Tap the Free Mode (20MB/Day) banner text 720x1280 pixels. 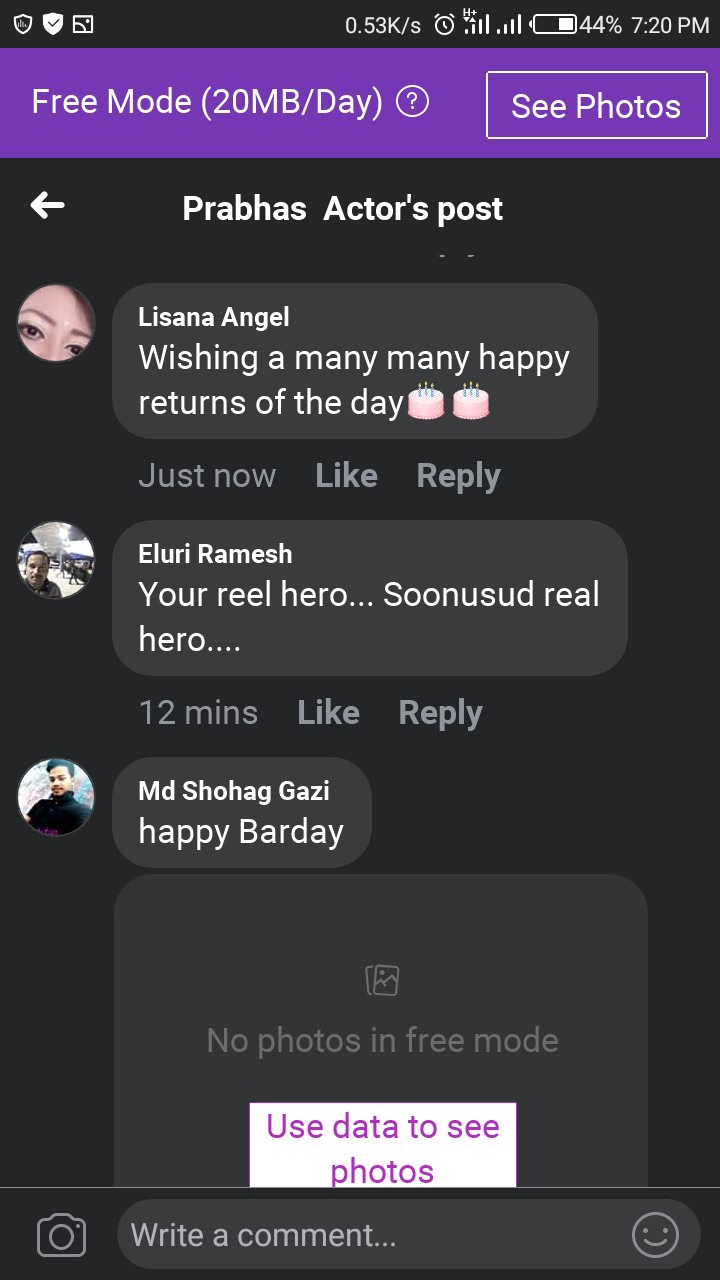(x=207, y=102)
